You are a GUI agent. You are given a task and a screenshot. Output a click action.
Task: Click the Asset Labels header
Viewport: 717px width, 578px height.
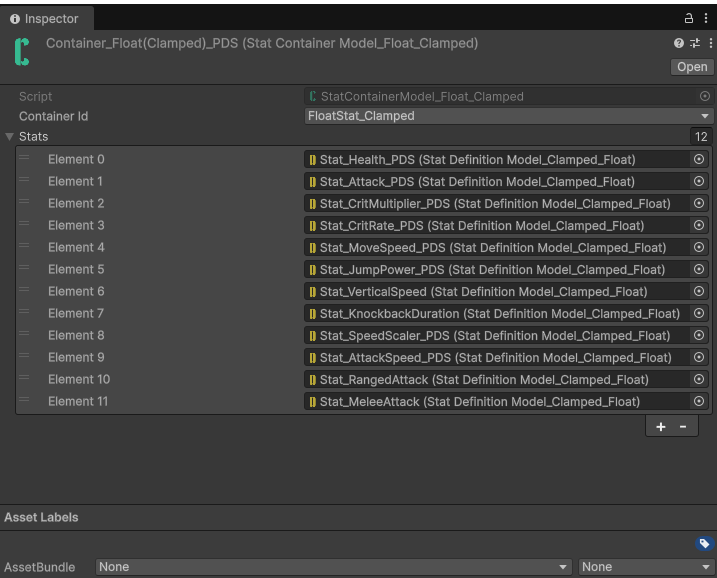(41, 517)
